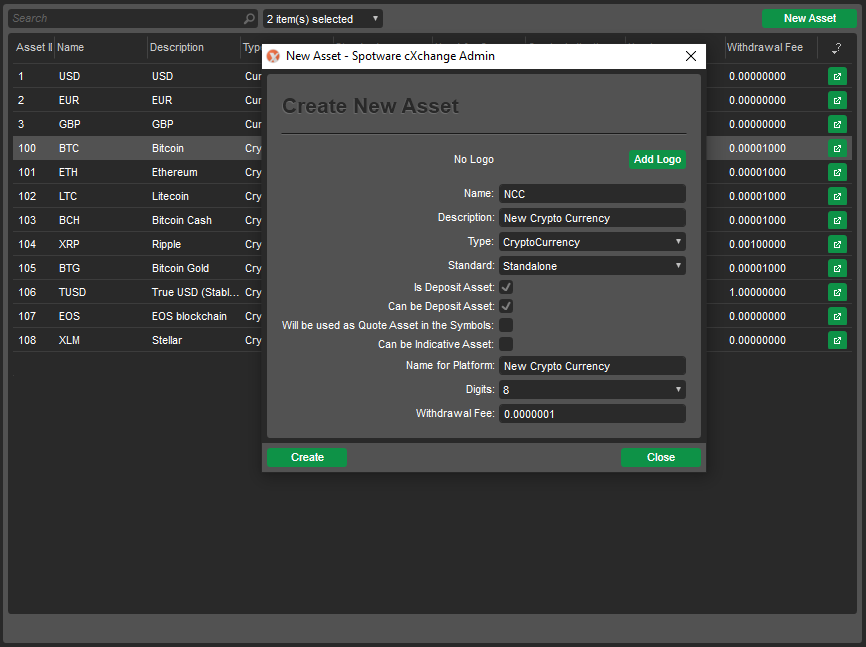This screenshot has height=647, width=866.
Task: Toggle the Can be Deposit Asset checkbox
Action: point(506,306)
